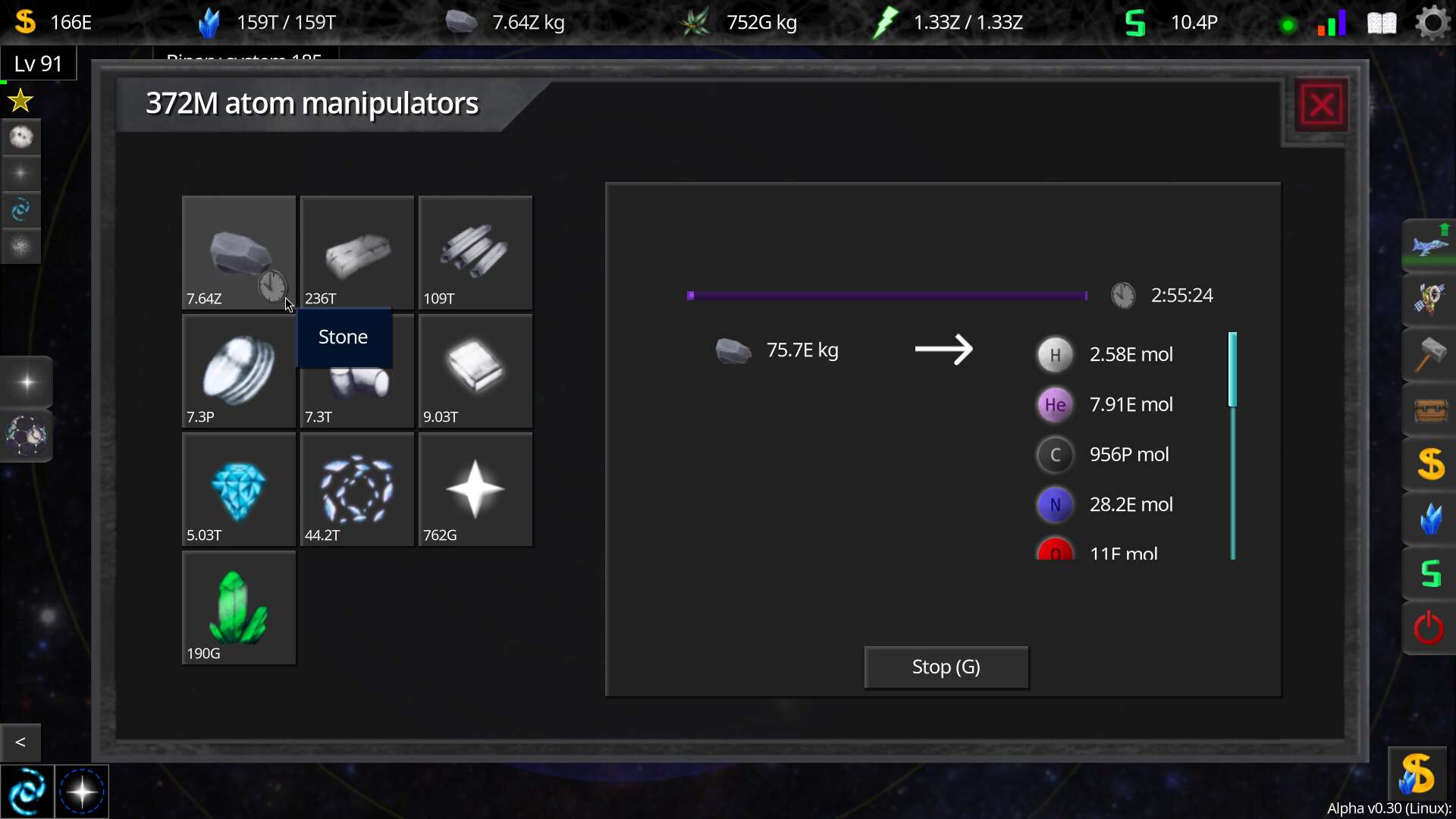The image size is (1456, 819).
Task: Select the iron ingot tile (236T)
Action: click(357, 253)
